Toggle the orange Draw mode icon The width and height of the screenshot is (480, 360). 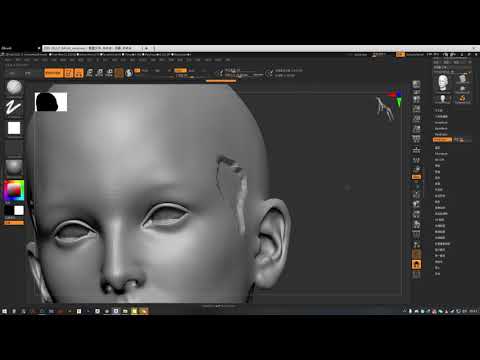79,73
